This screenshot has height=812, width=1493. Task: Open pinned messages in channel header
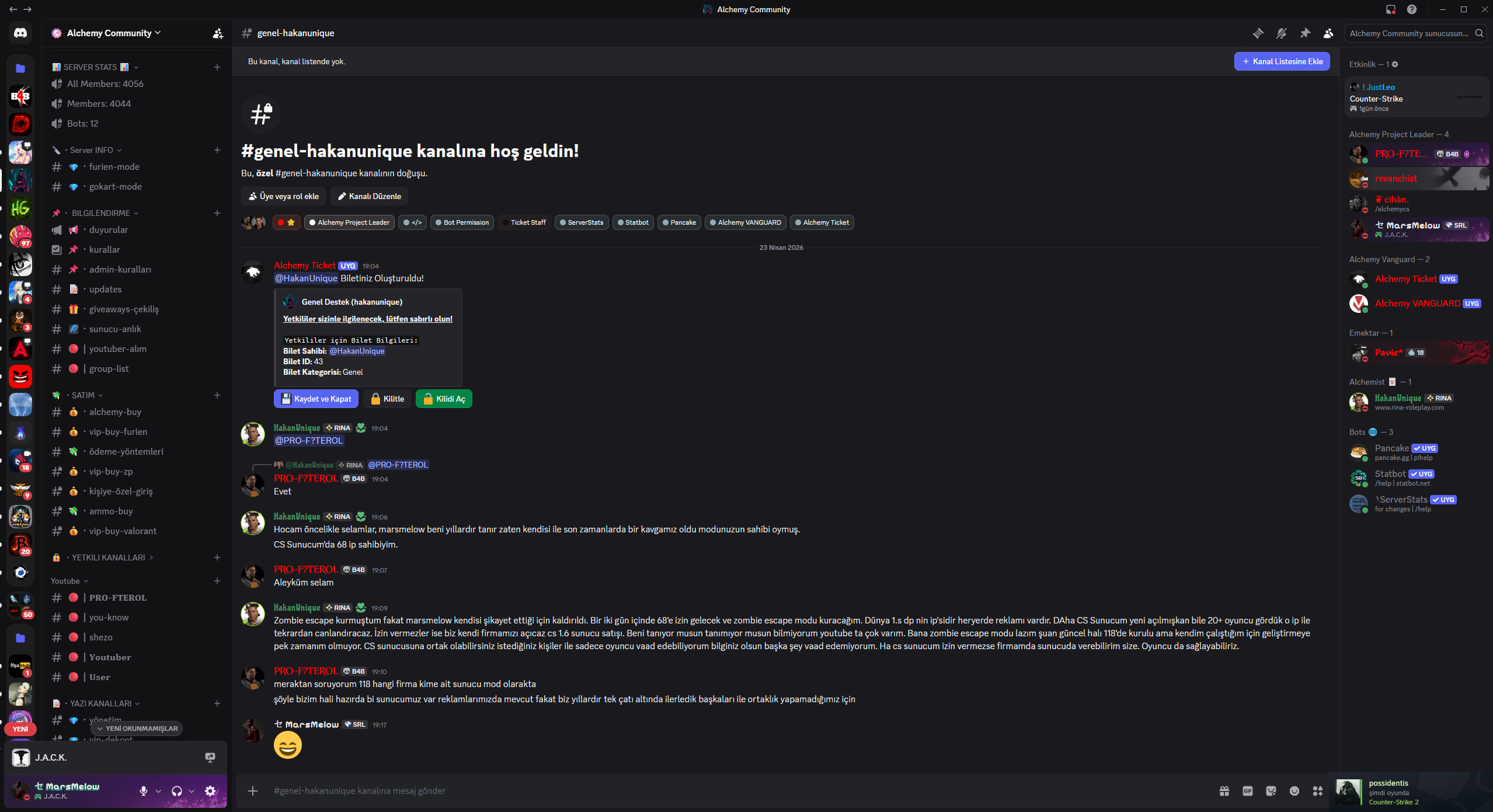click(x=1305, y=33)
